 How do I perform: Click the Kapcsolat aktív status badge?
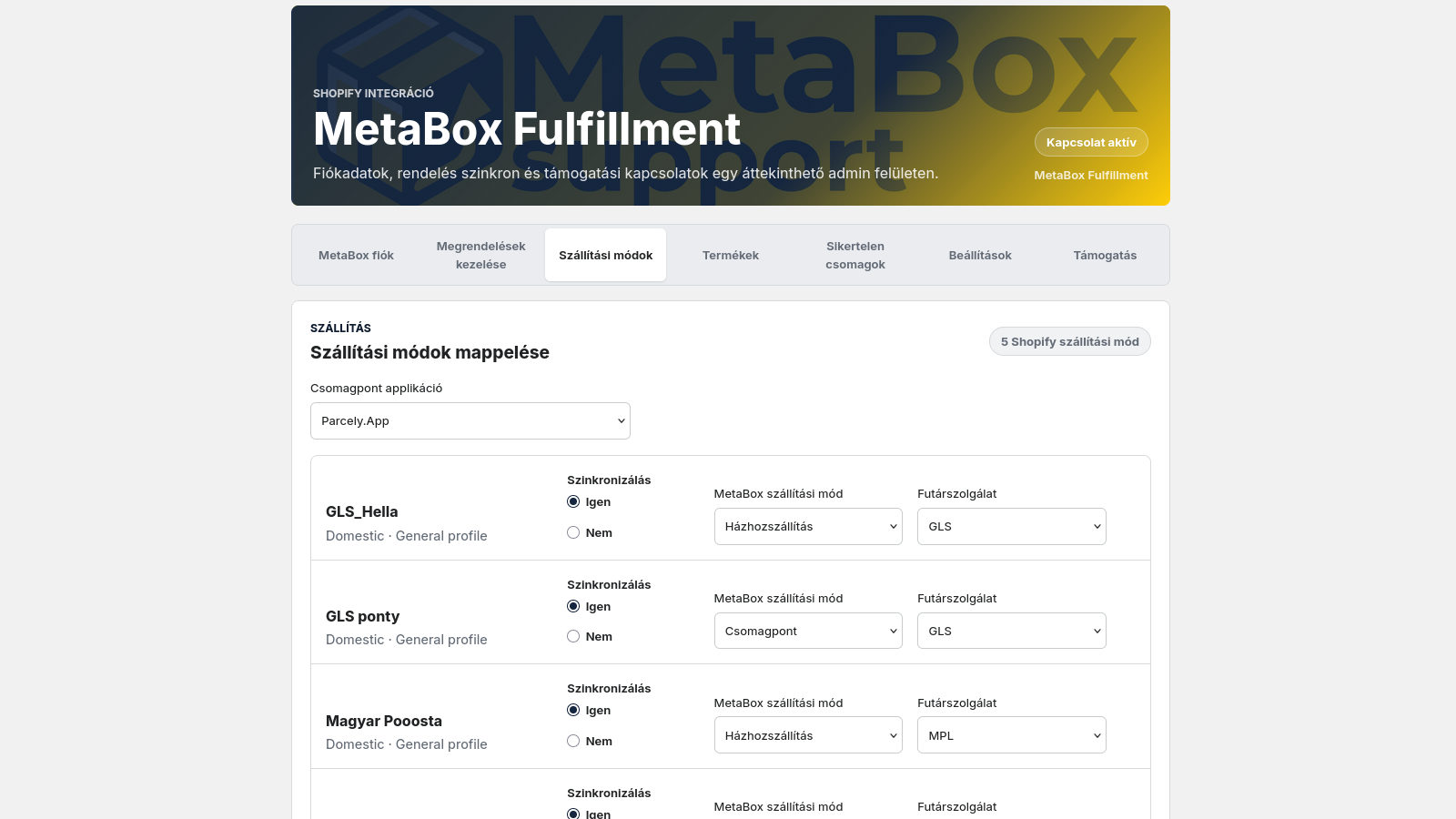(x=1091, y=142)
